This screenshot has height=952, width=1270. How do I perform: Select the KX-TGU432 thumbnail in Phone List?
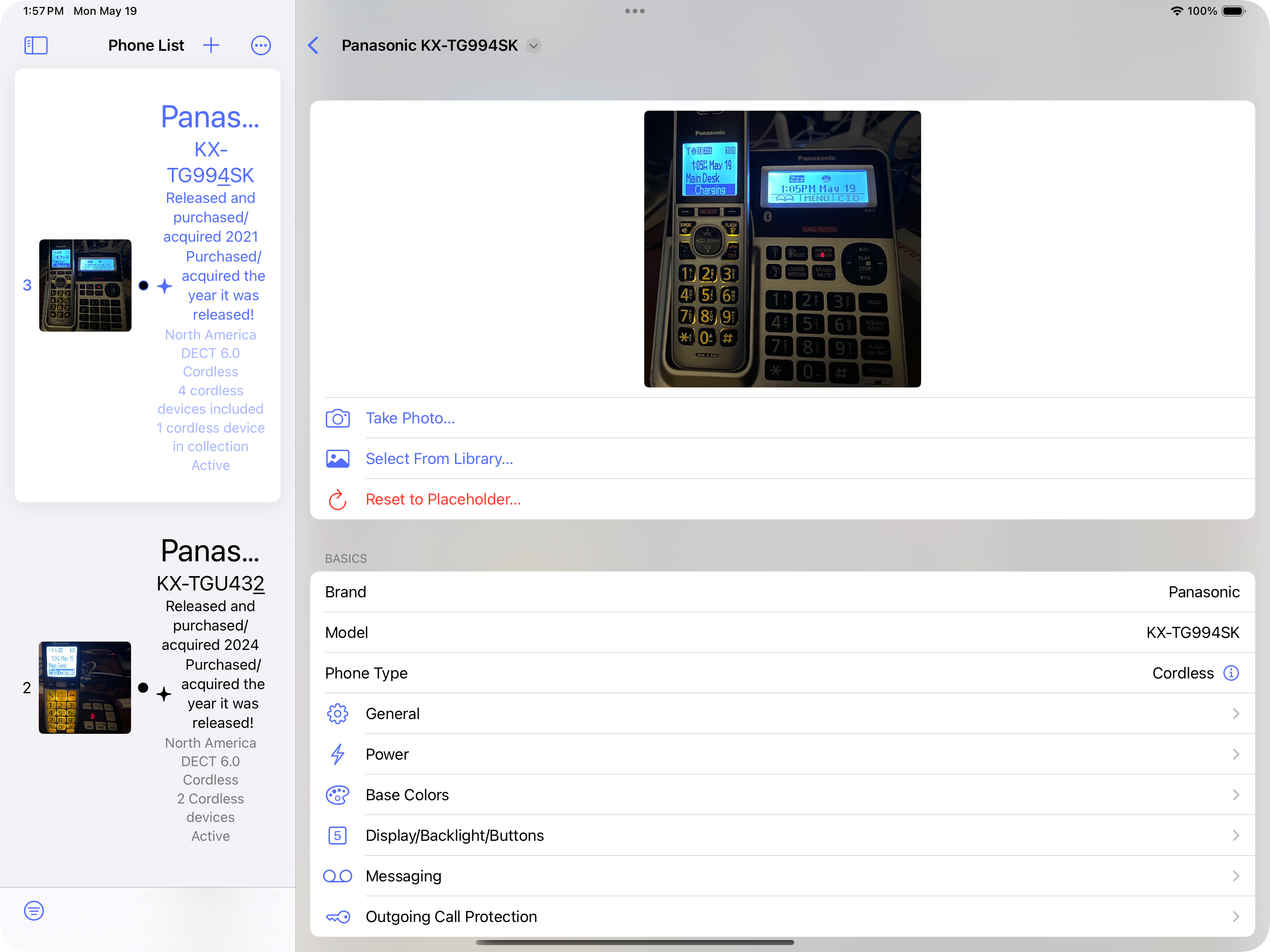85,687
